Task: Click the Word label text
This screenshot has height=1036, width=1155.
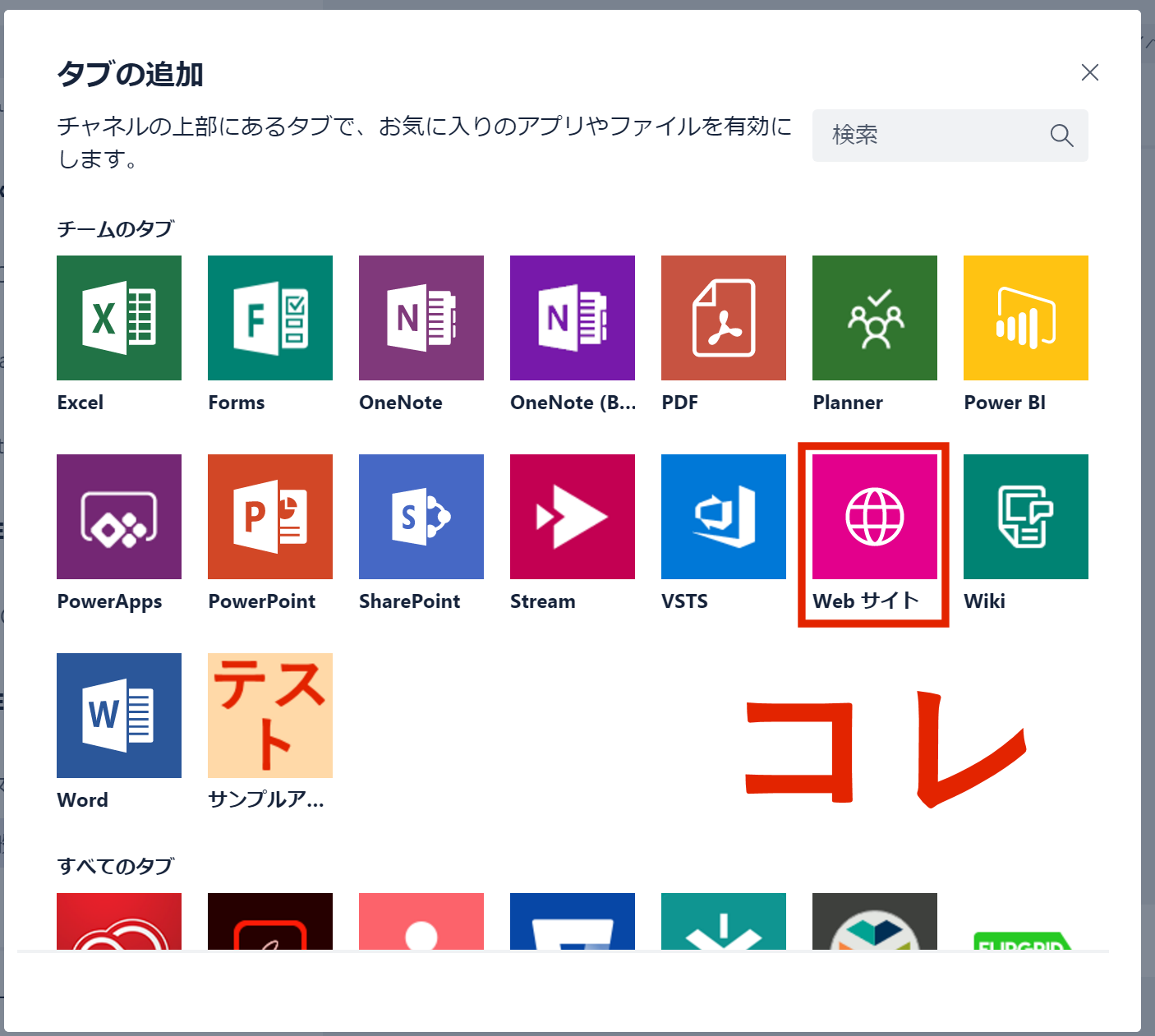Action: [x=82, y=800]
